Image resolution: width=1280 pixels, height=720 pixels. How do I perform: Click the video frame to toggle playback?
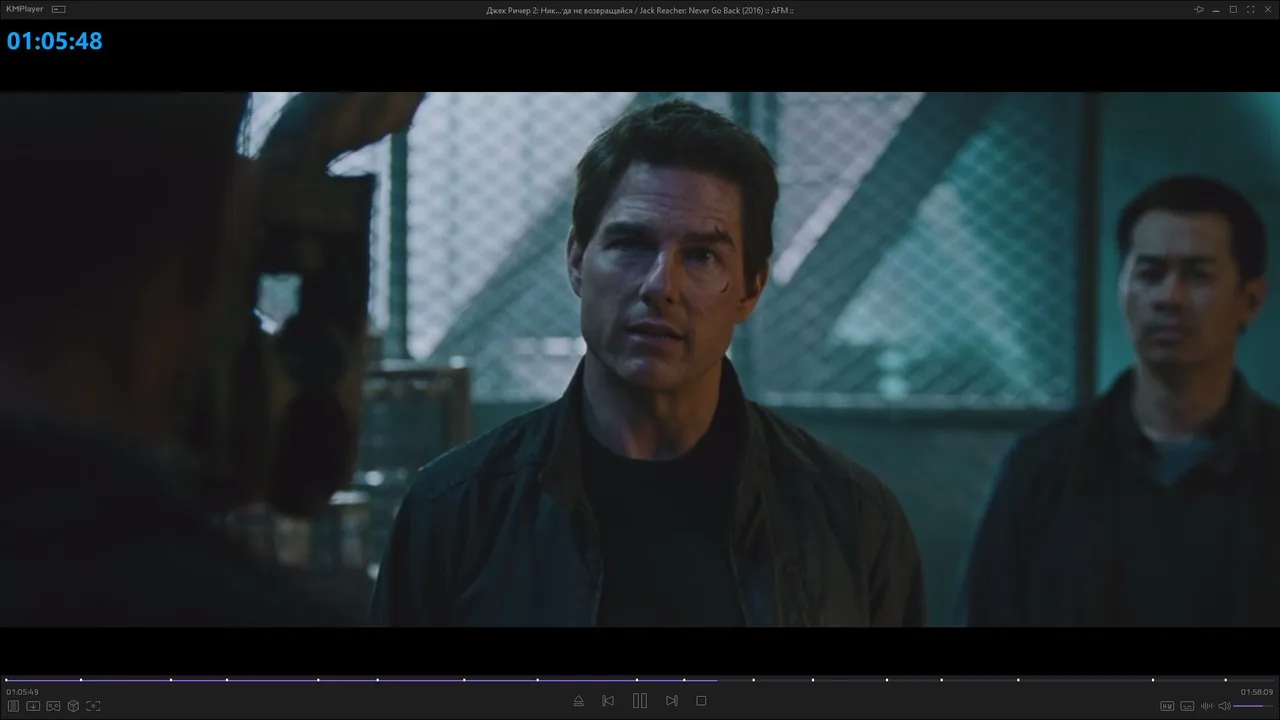pyautogui.click(x=640, y=359)
